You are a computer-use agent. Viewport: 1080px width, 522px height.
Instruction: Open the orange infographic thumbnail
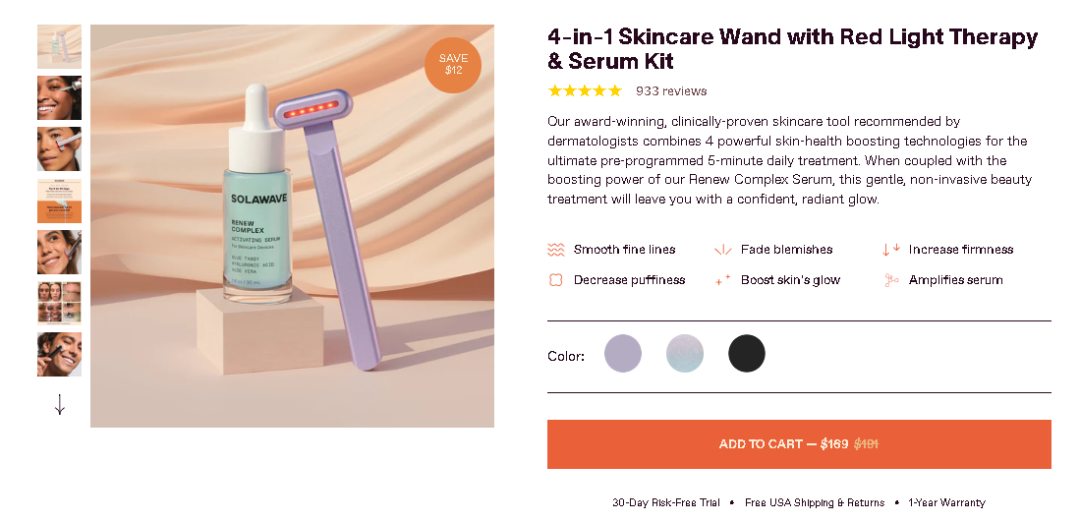pos(59,200)
